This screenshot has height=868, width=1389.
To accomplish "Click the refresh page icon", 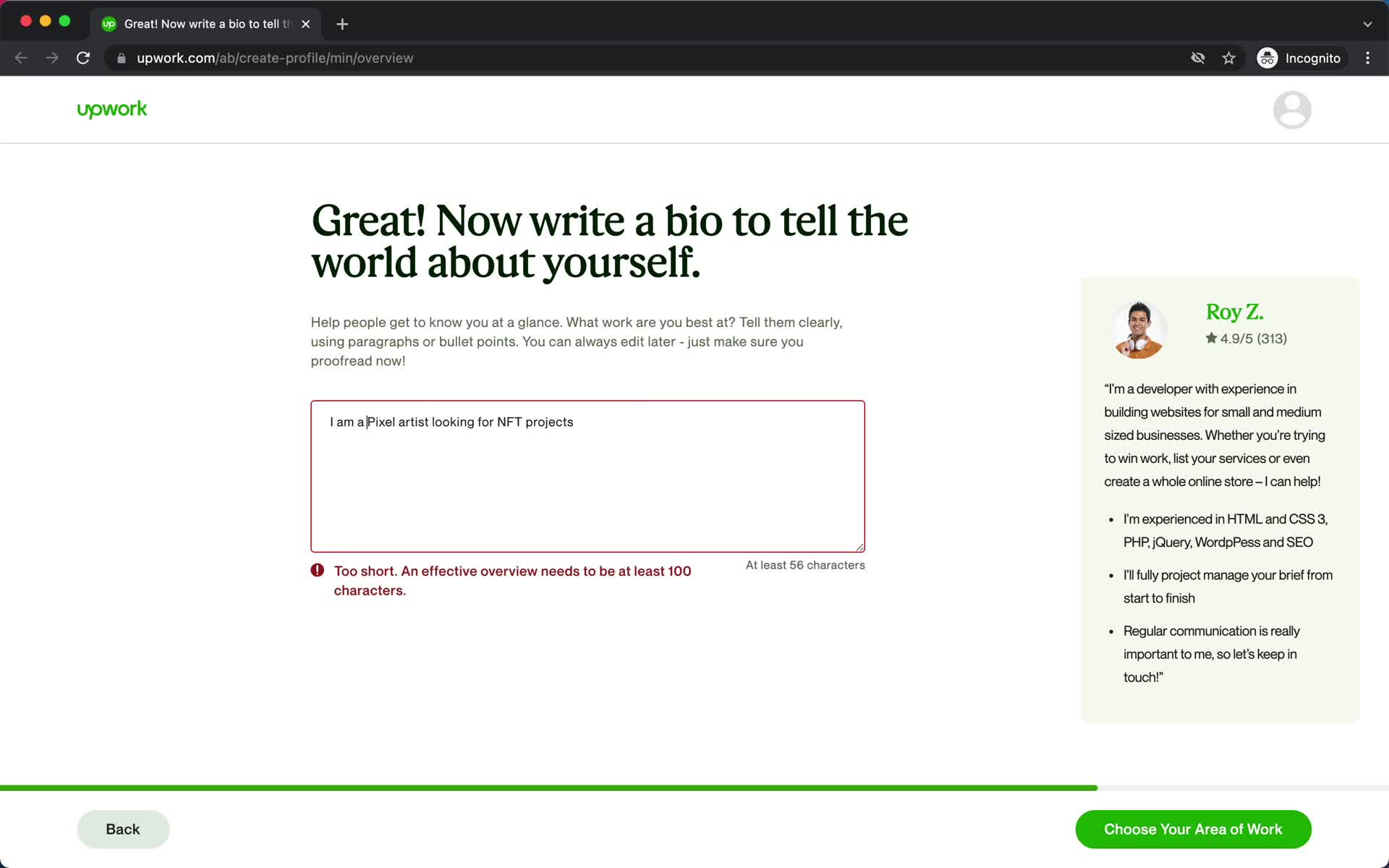I will point(85,58).
